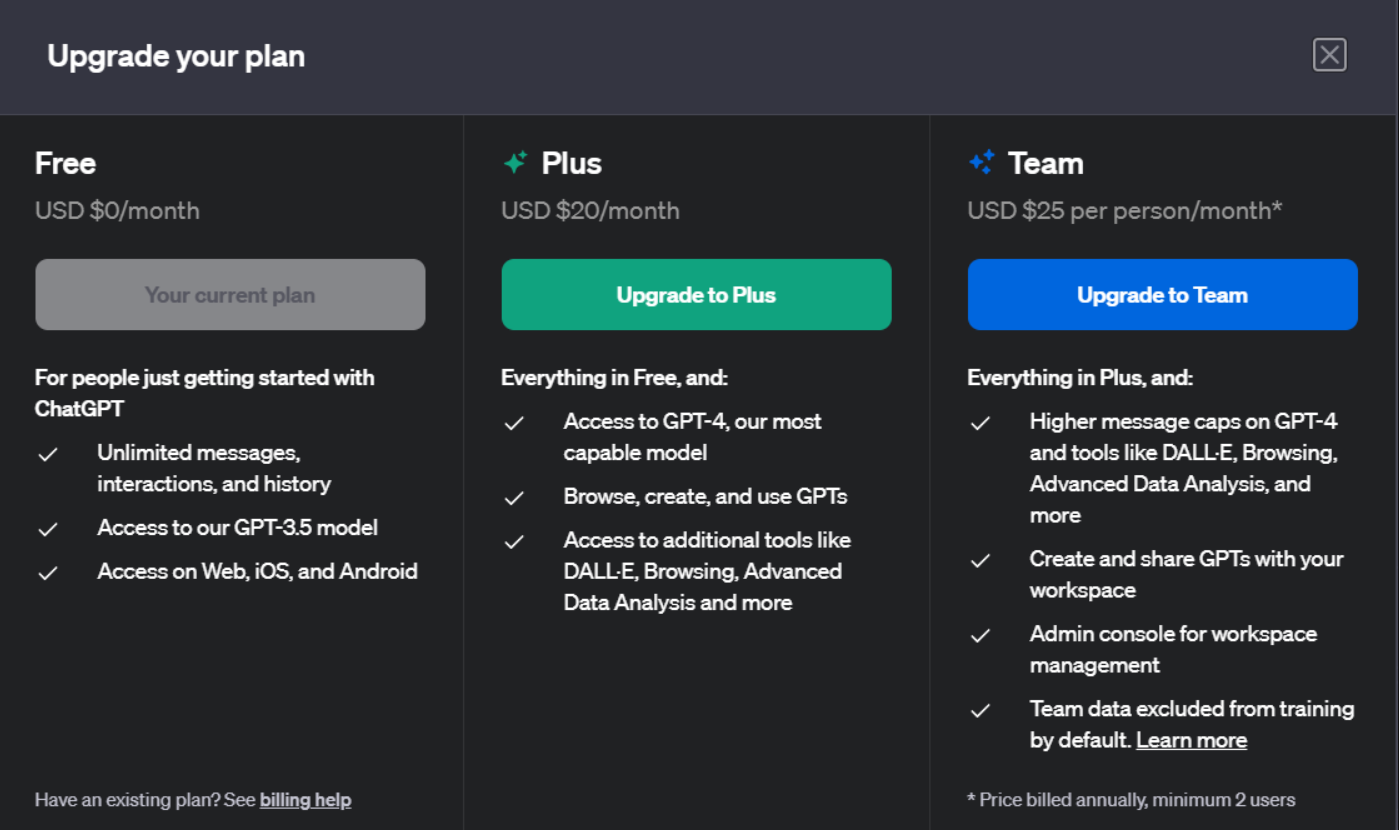
Task: Click the grayed Your current plan button
Action: pyautogui.click(x=230, y=295)
